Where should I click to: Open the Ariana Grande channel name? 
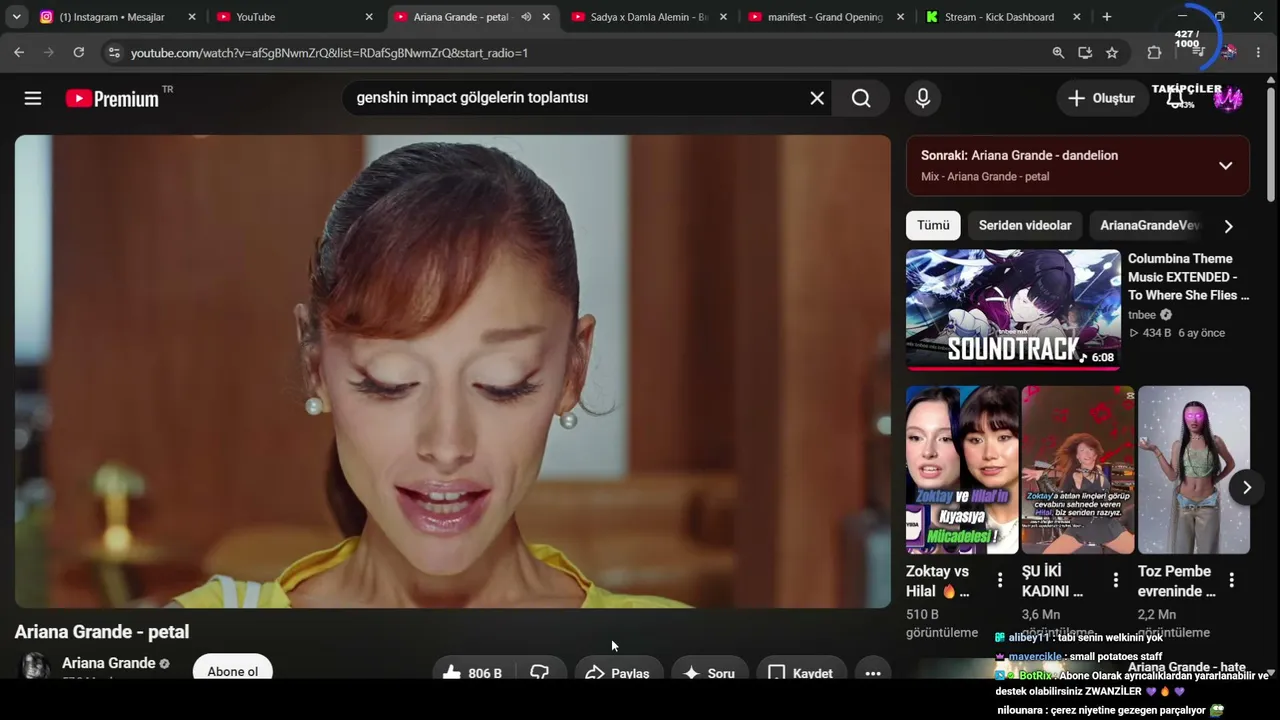tap(108, 663)
